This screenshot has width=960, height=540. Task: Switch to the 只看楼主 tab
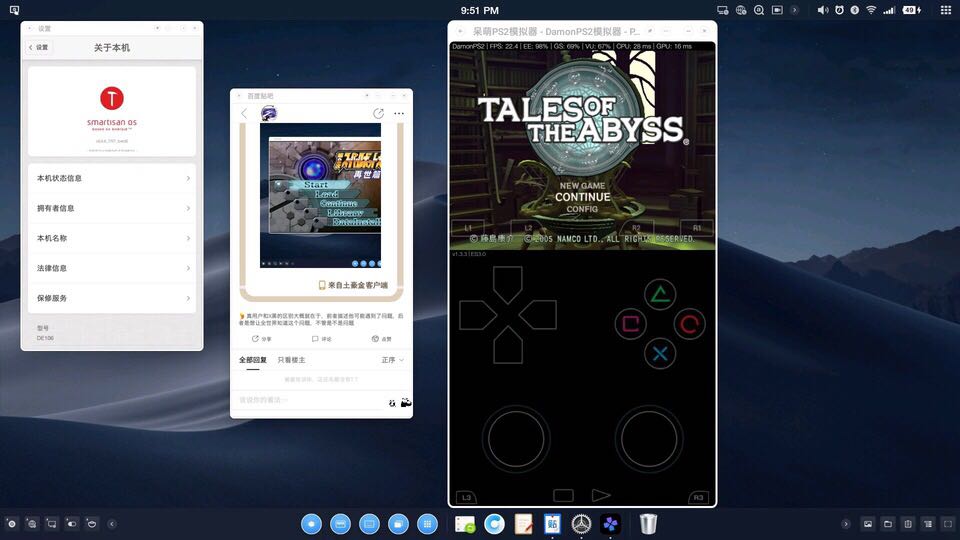(x=291, y=360)
